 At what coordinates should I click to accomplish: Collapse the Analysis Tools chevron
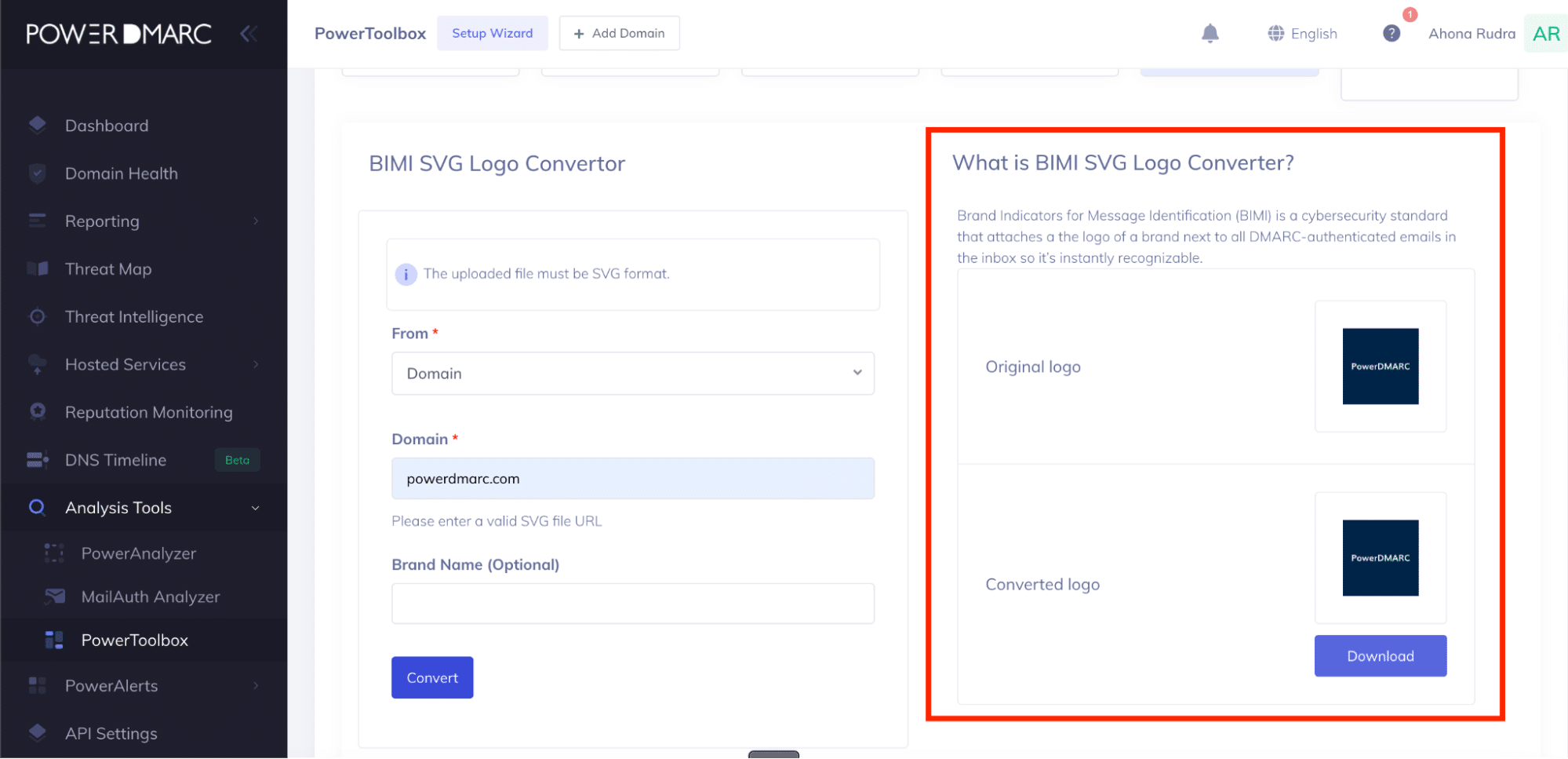click(256, 508)
